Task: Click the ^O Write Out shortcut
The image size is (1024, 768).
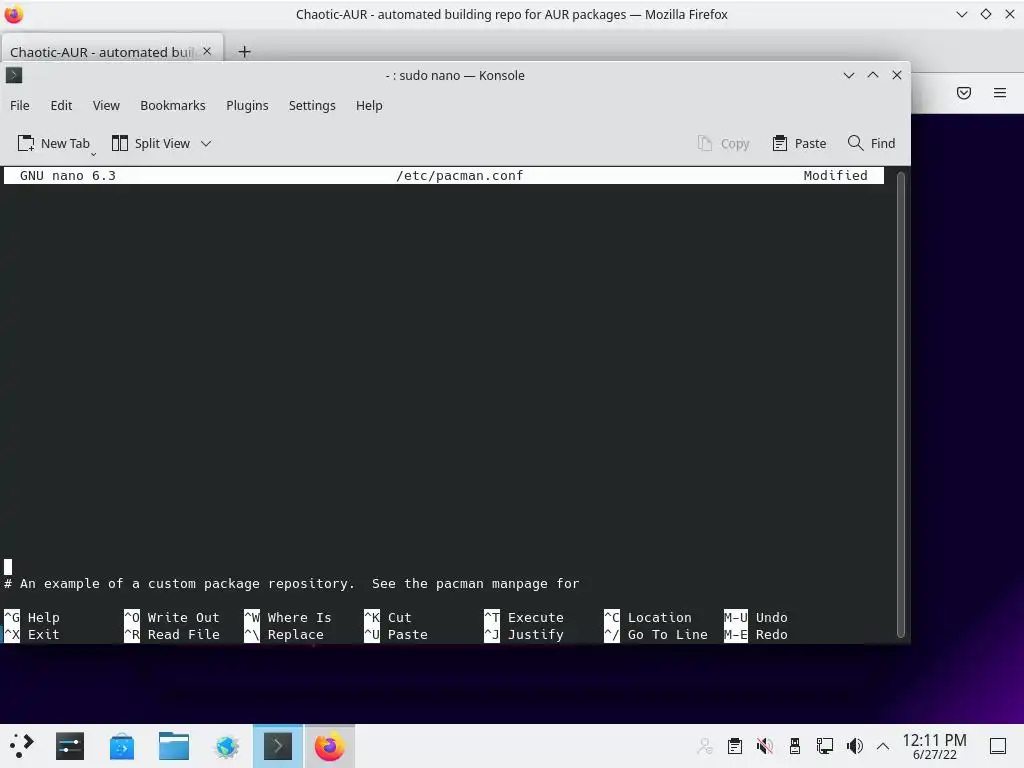Action: [172, 617]
